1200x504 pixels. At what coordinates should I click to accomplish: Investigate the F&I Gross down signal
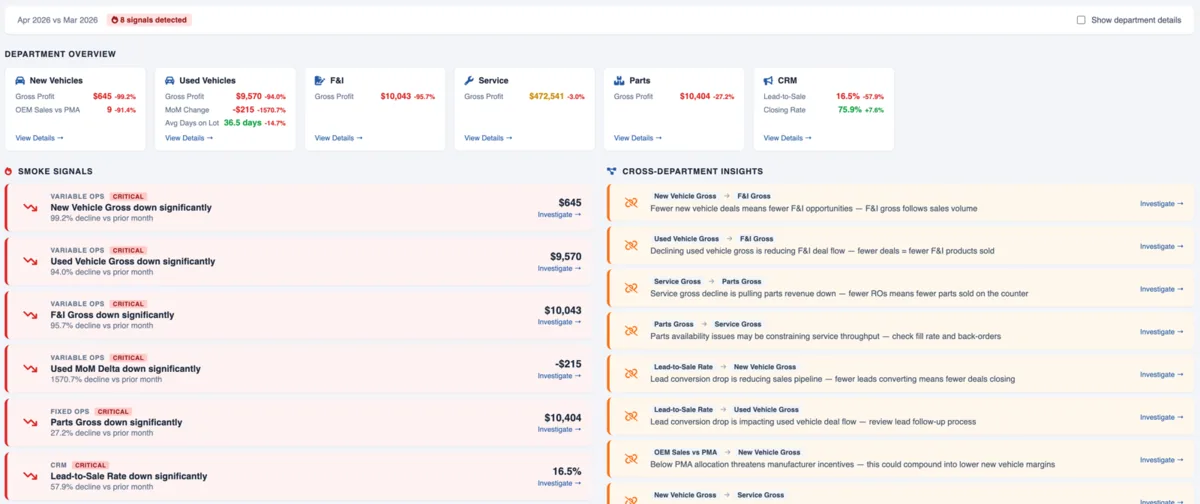[558, 322]
